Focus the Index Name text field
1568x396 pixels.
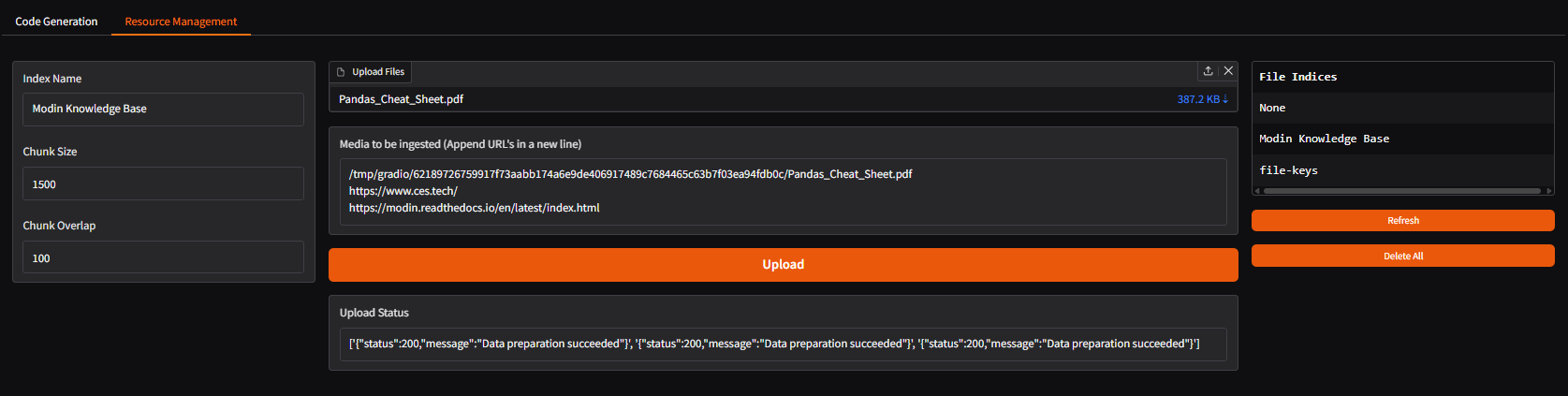(163, 110)
